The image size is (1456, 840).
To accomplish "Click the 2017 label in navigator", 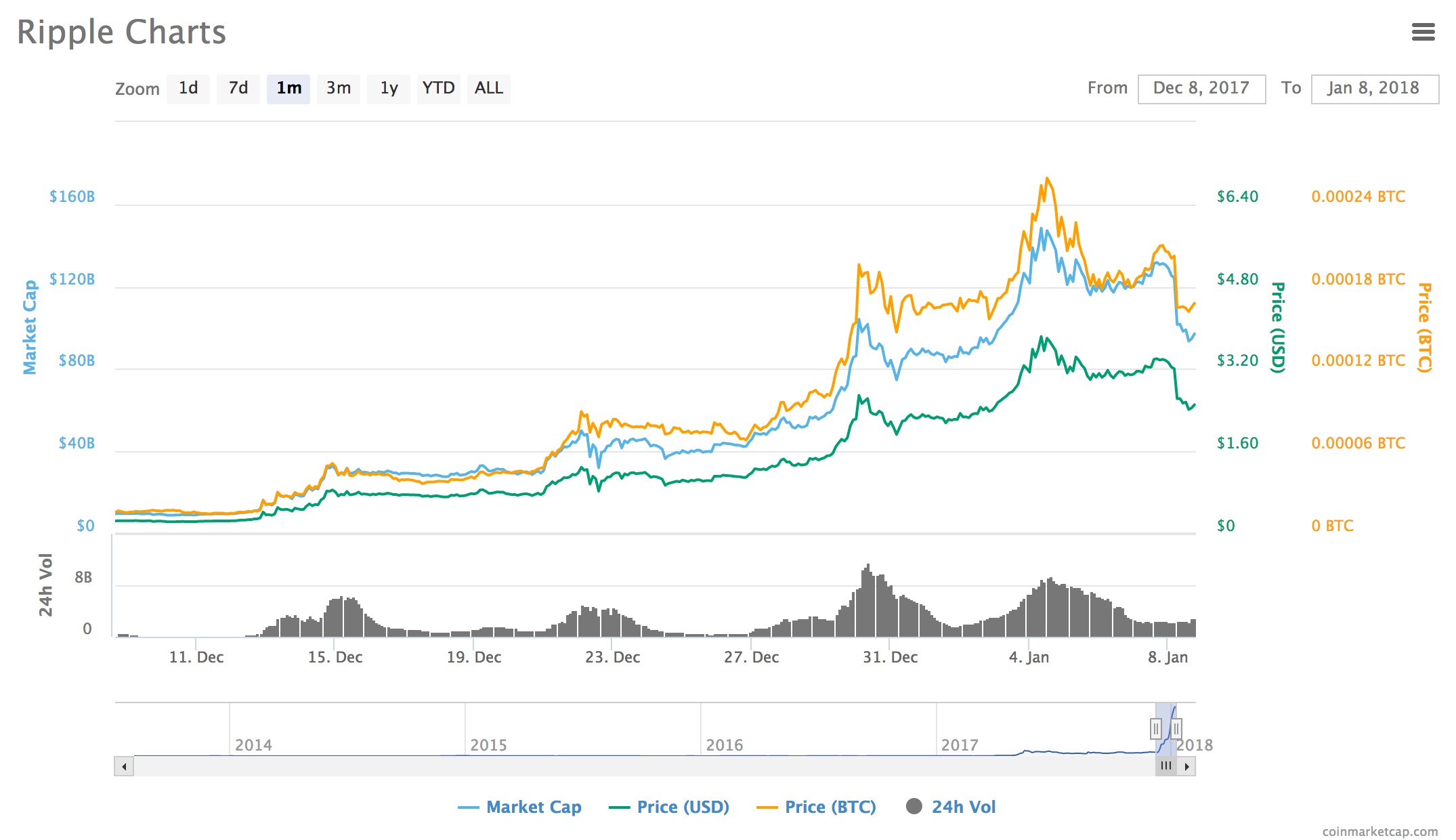I will (960, 745).
